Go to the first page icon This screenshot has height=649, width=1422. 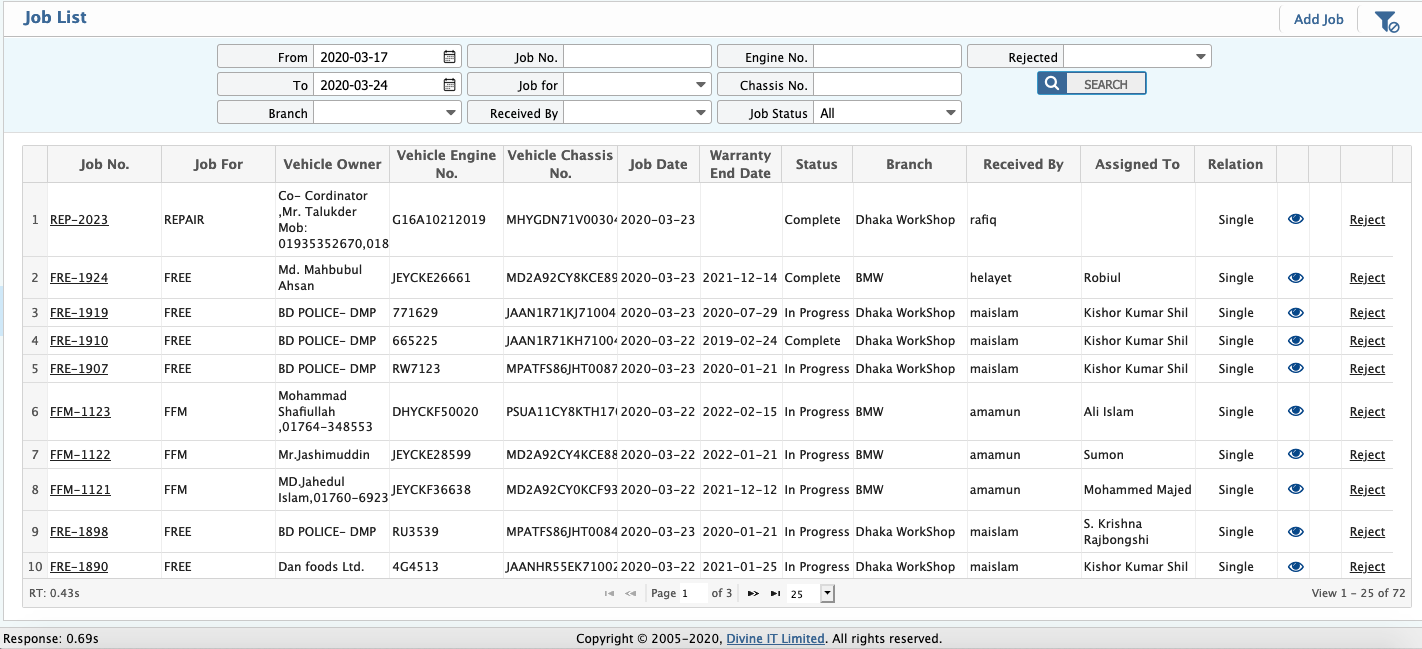(609, 593)
